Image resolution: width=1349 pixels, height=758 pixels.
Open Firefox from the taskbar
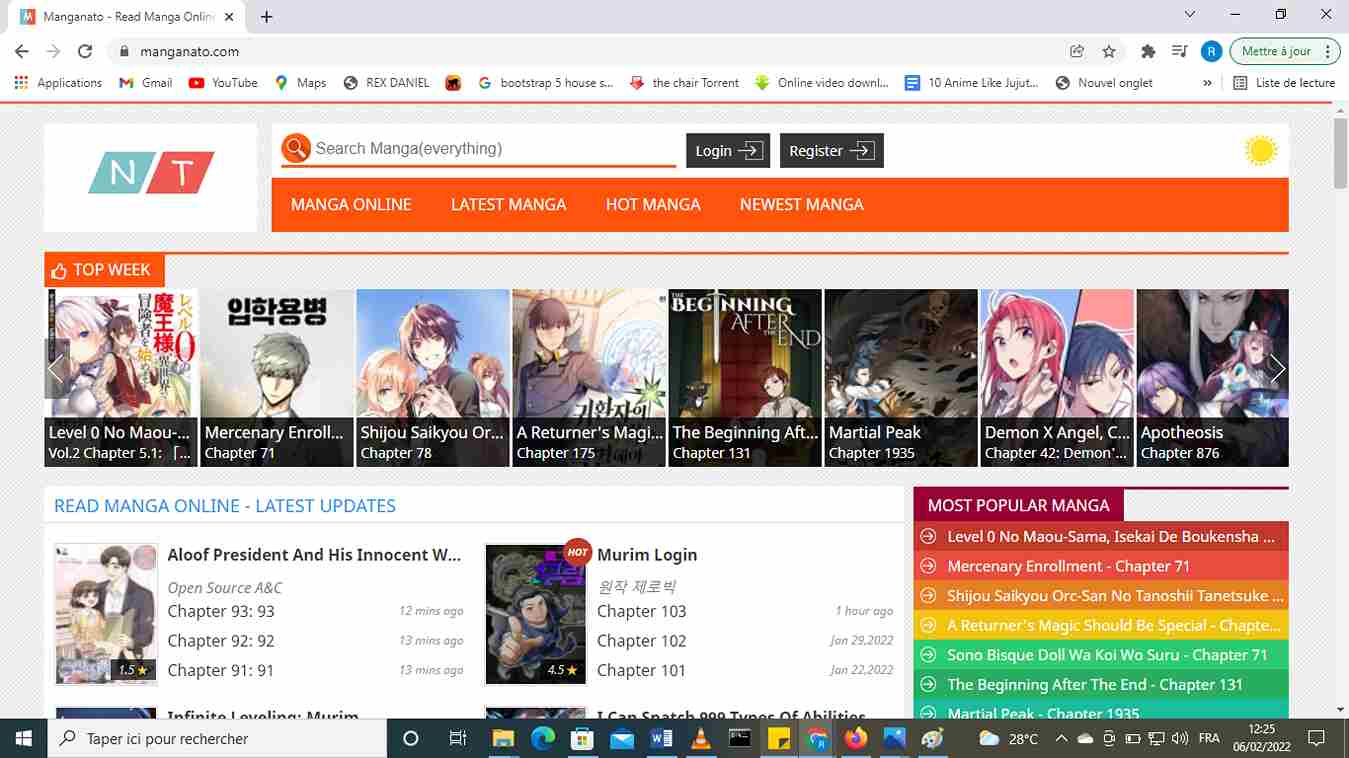pyautogui.click(x=855, y=739)
